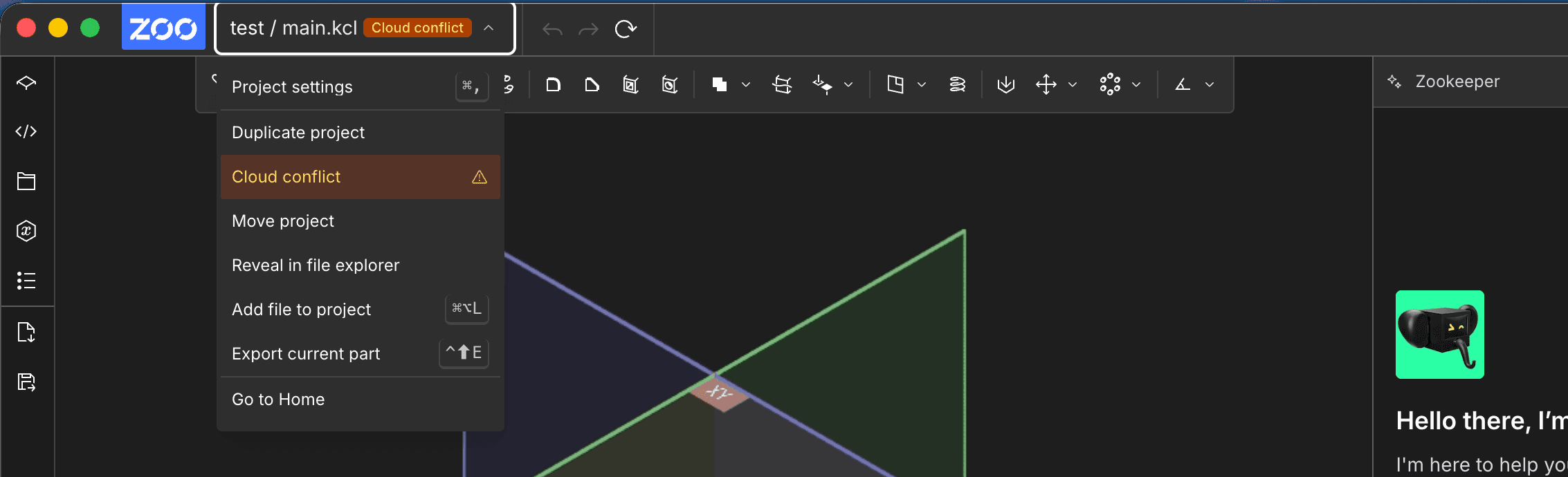Open the KCL code pane icon
Screen dimensions: 1568x477
pos(26,131)
